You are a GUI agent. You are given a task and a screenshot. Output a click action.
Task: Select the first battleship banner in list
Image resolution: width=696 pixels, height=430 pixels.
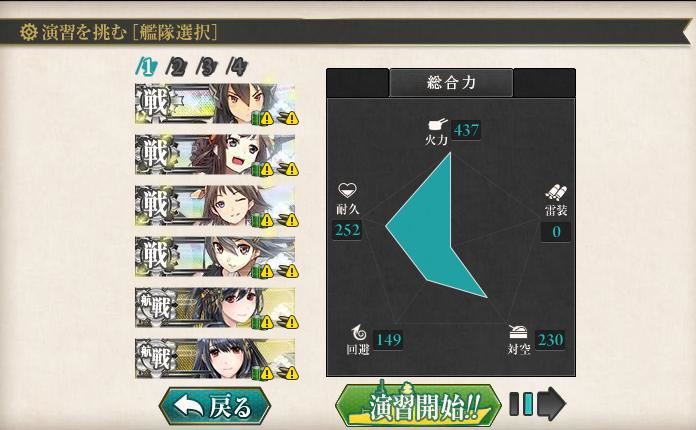point(215,104)
